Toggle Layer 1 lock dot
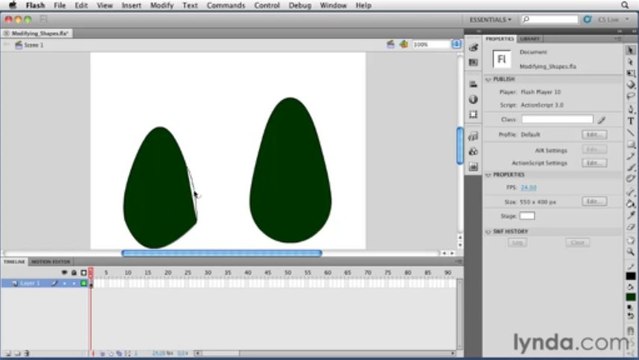This screenshot has width=639, height=360. [x=74, y=283]
